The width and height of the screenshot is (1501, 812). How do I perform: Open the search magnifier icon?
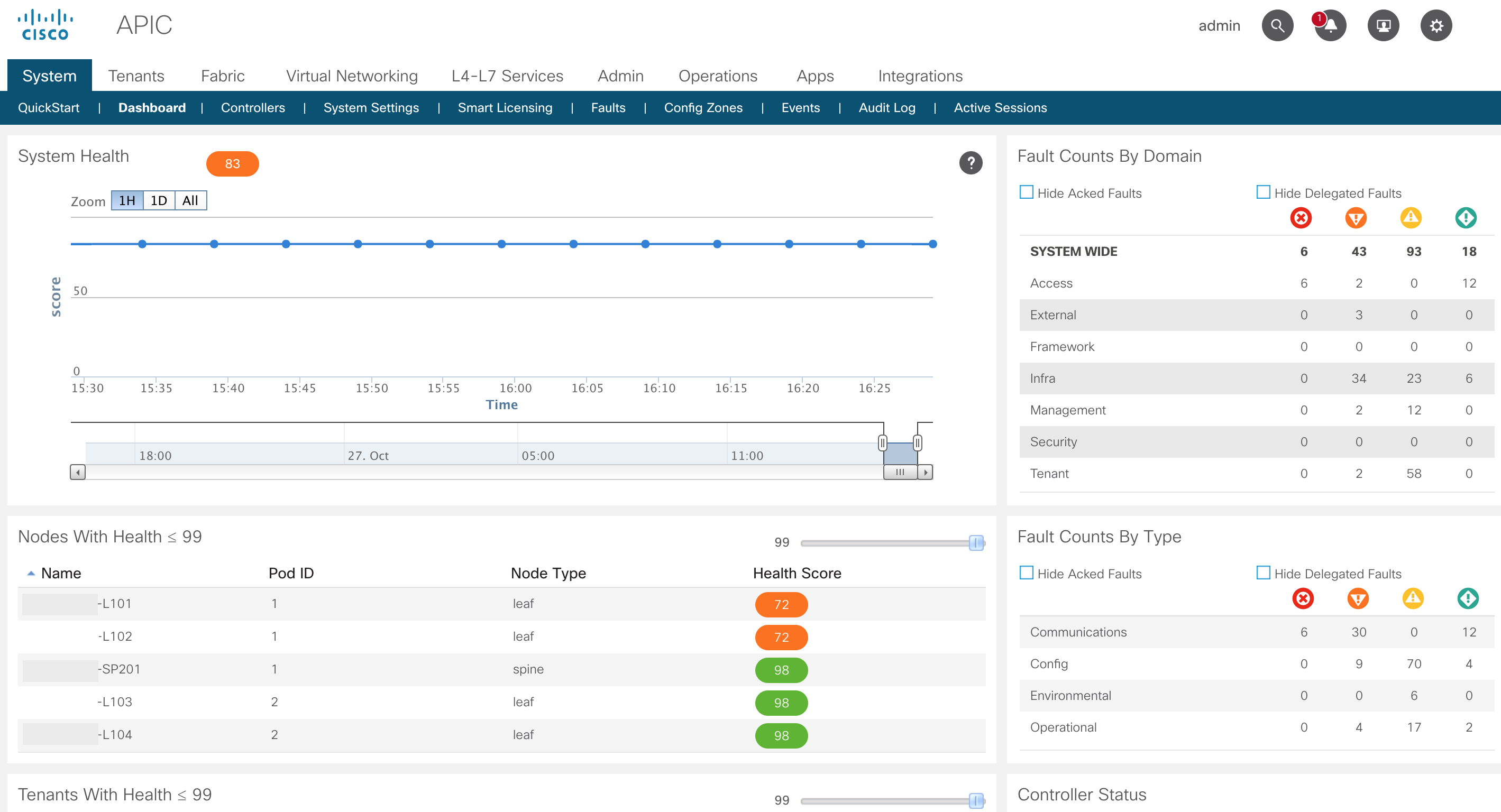(x=1277, y=25)
